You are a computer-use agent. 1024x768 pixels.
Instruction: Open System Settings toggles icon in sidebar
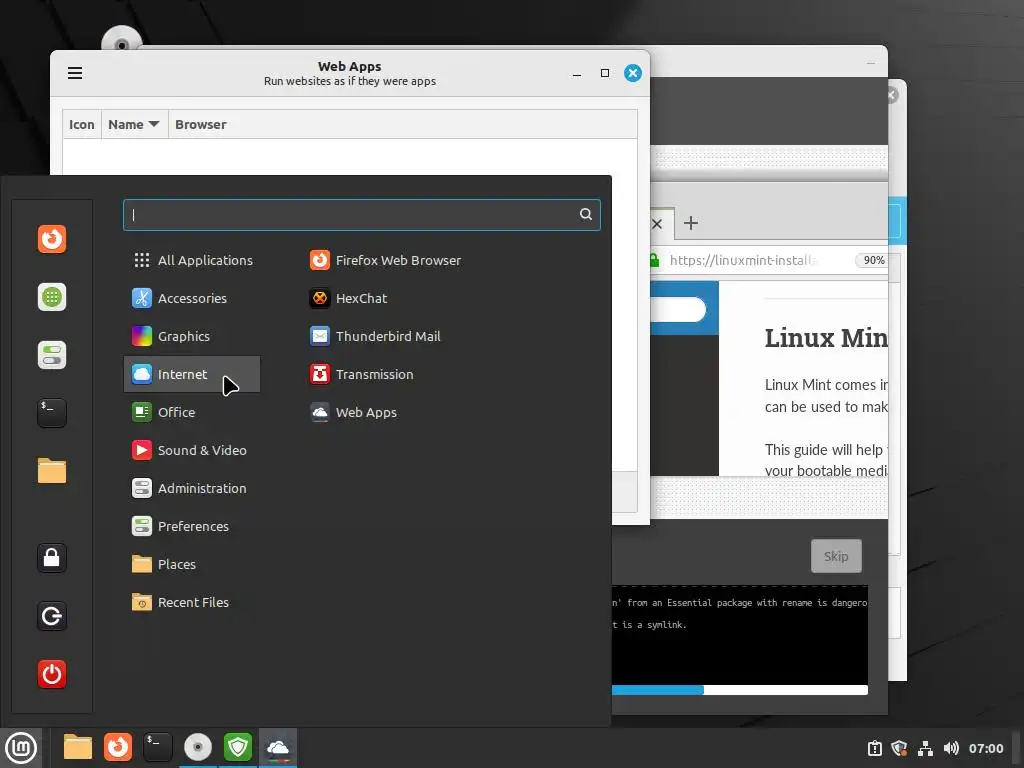[x=52, y=355]
